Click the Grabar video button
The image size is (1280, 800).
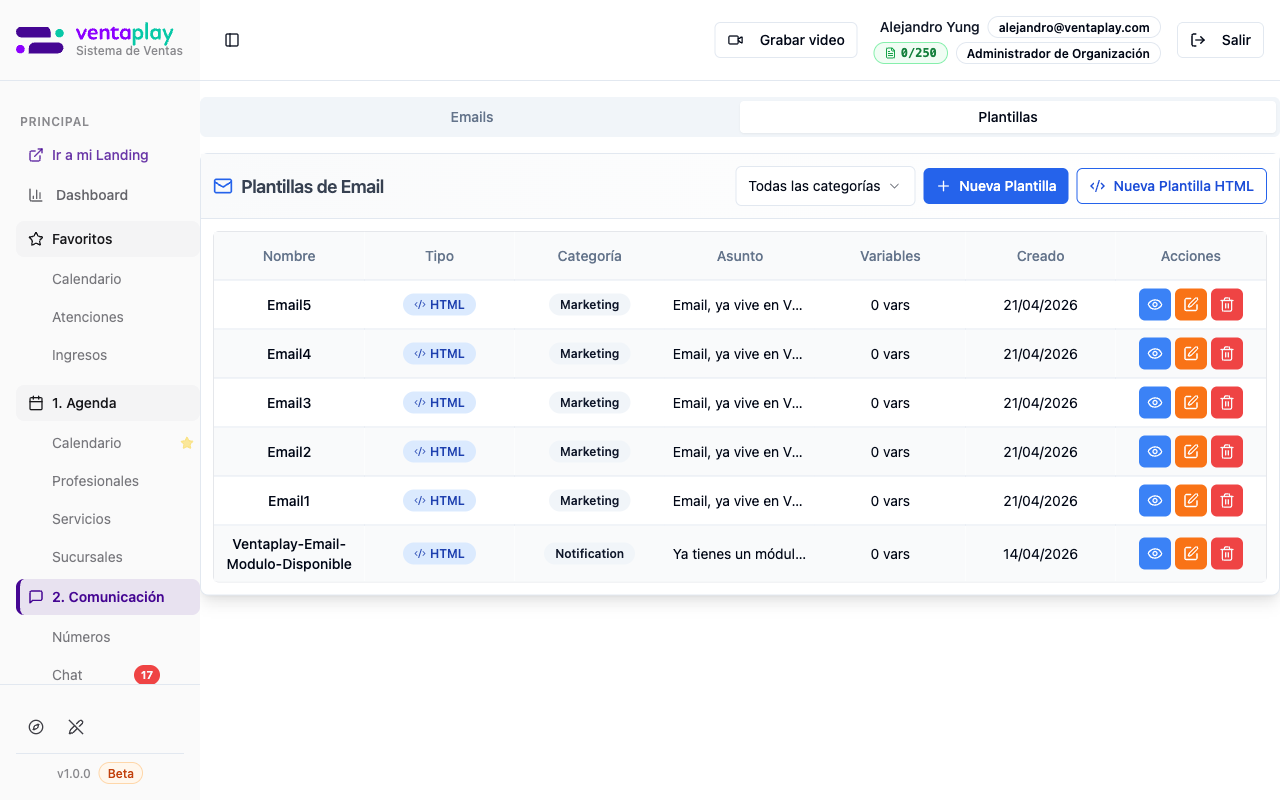(785, 40)
